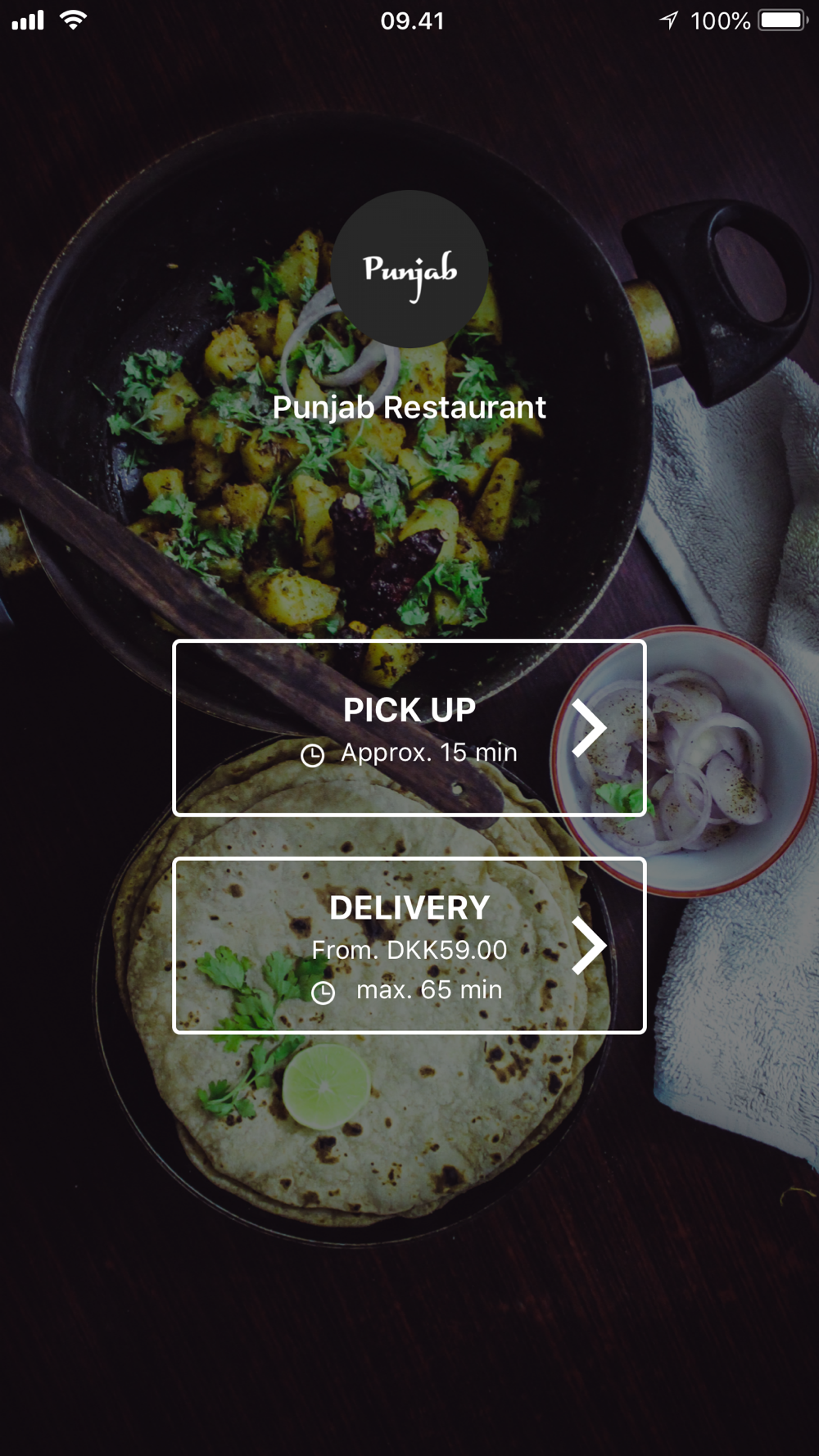Tap the 100% battery percentage
This screenshot has width=819, height=1456.
(x=721, y=20)
